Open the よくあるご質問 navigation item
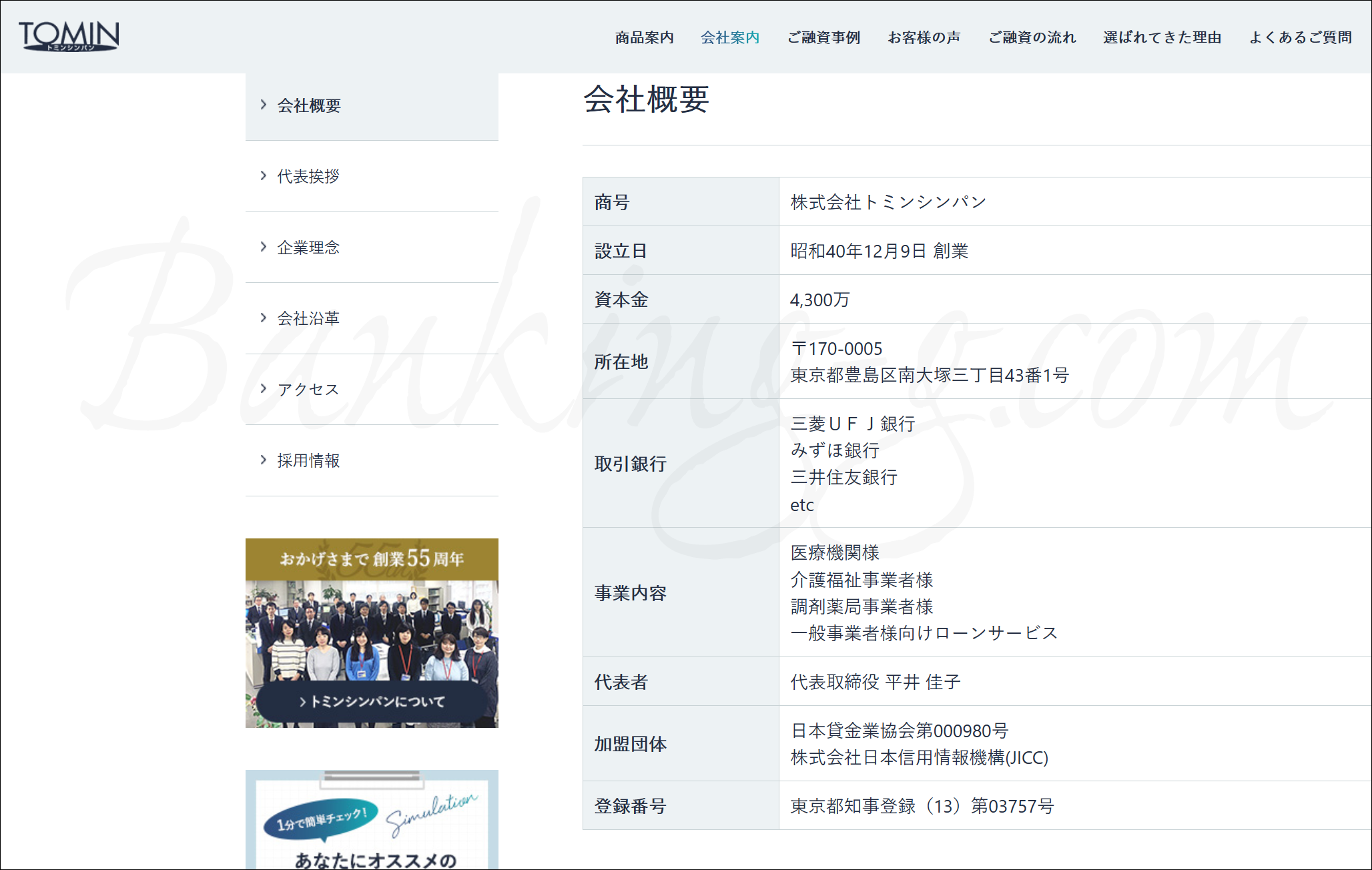1372x870 pixels. [1300, 37]
